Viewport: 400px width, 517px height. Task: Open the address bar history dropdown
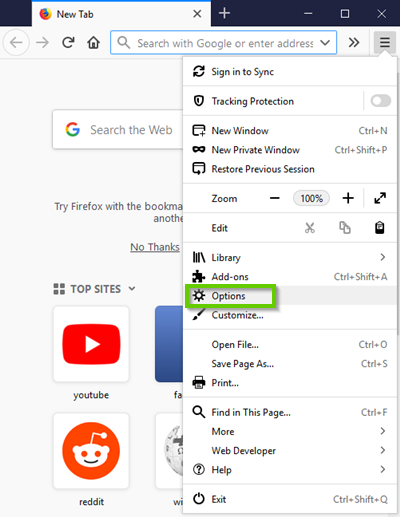[x=325, y=43]
